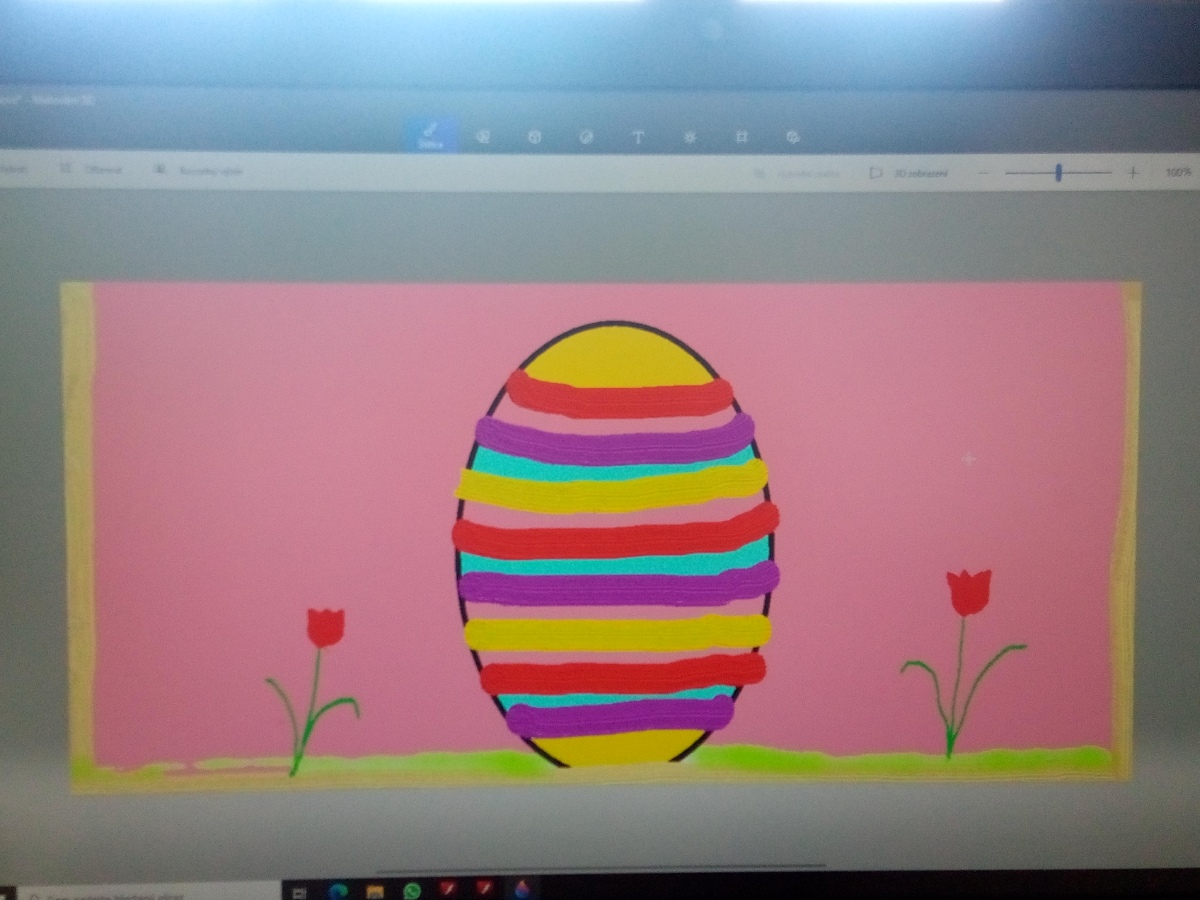1200x900 pixels.
Task: Open the Stickers panel
Action: [x=586, y=137]
